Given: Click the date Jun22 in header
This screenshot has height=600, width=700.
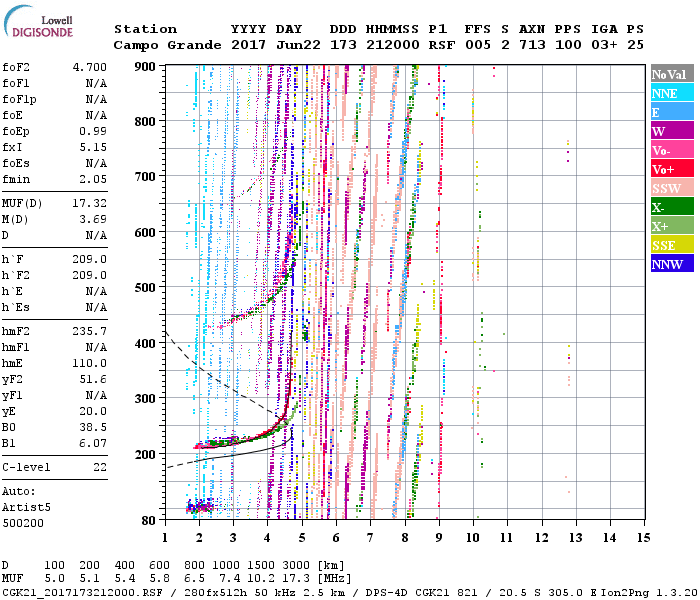Looking at the screenshot, I should pyautogui.click(x=298, y=45).
